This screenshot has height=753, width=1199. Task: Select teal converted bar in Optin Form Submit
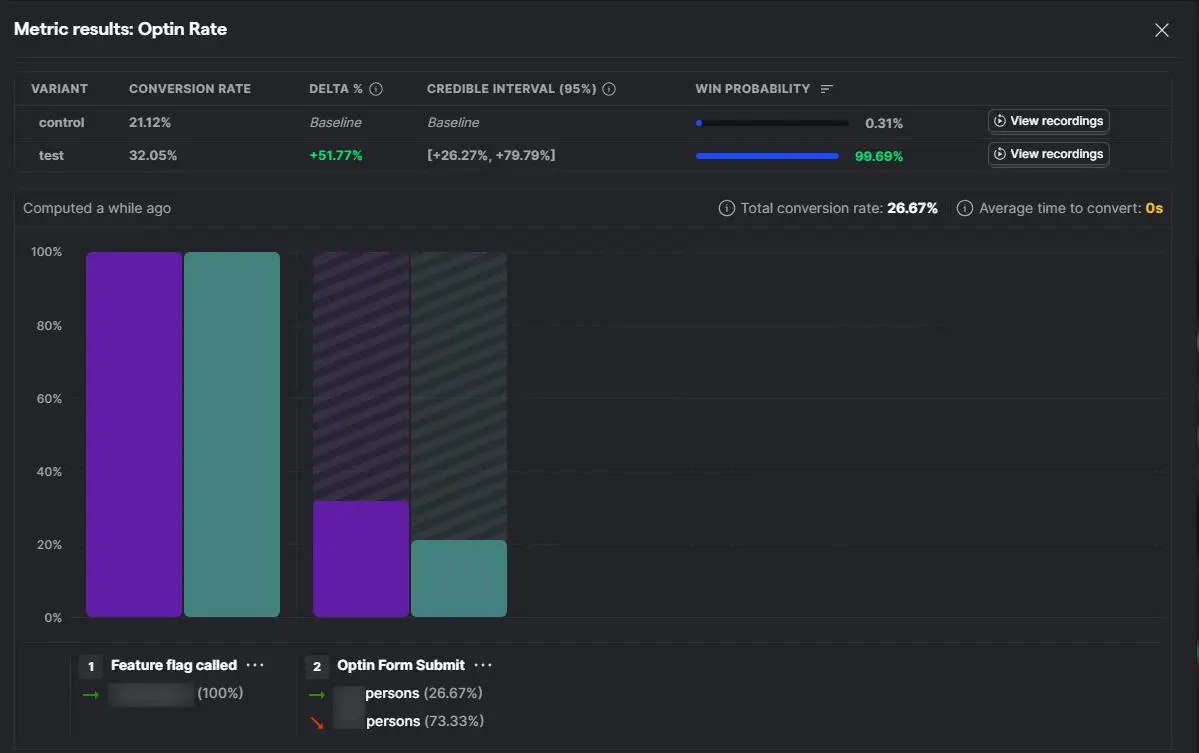point(459,579)
